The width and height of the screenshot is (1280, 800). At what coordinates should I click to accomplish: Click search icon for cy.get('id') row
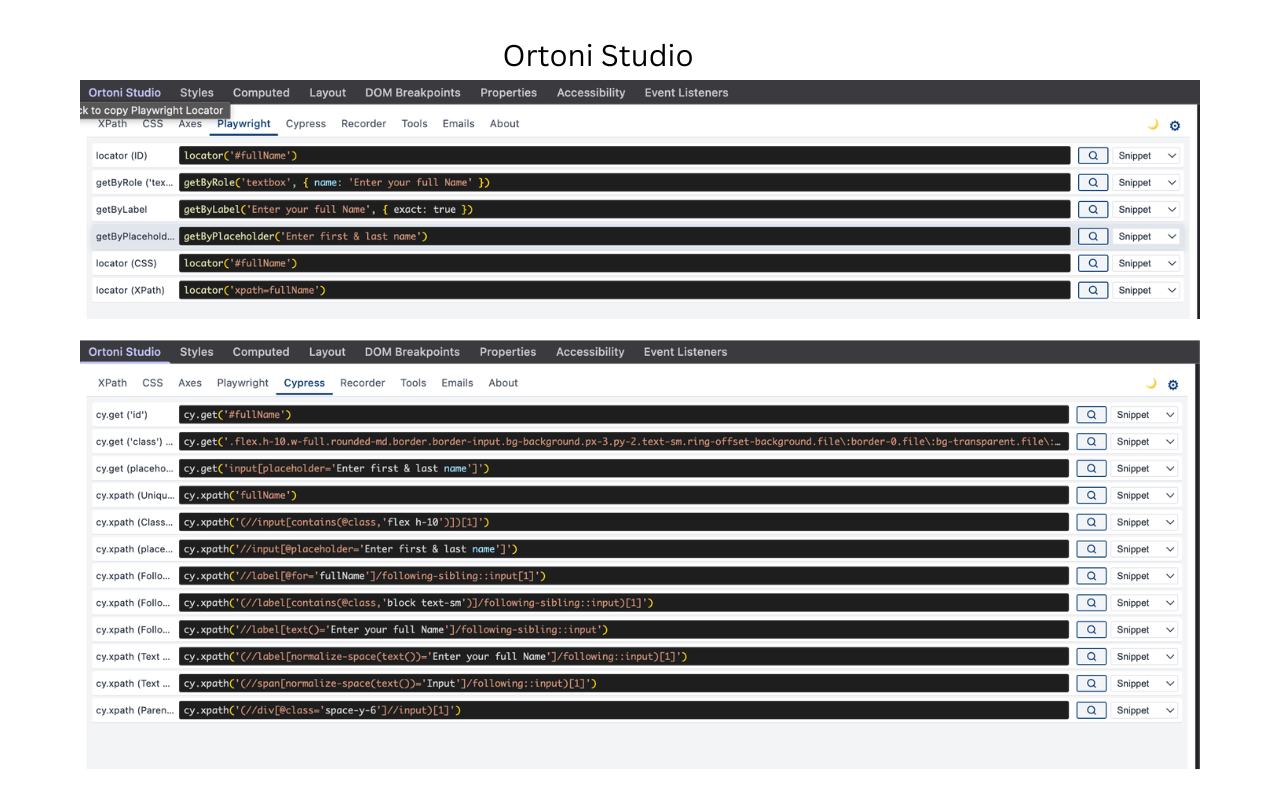coord(1091,415)
